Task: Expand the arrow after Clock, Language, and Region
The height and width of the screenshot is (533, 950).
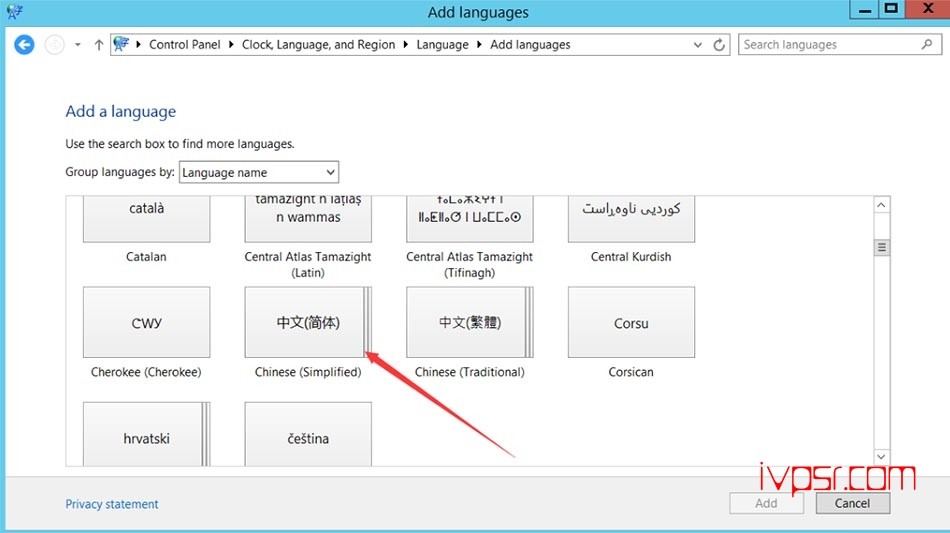Action: click(x=405, y=45)
